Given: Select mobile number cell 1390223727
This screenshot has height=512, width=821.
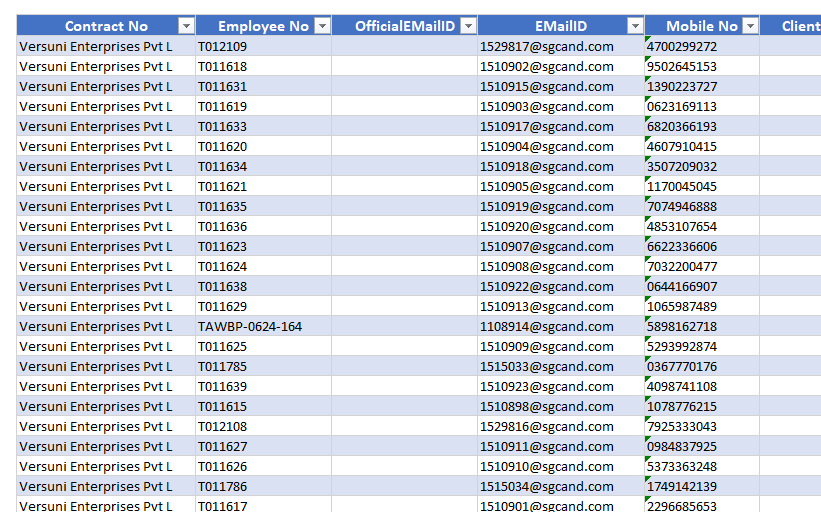Looking at the screenshot, I should [x=702, y=86].
